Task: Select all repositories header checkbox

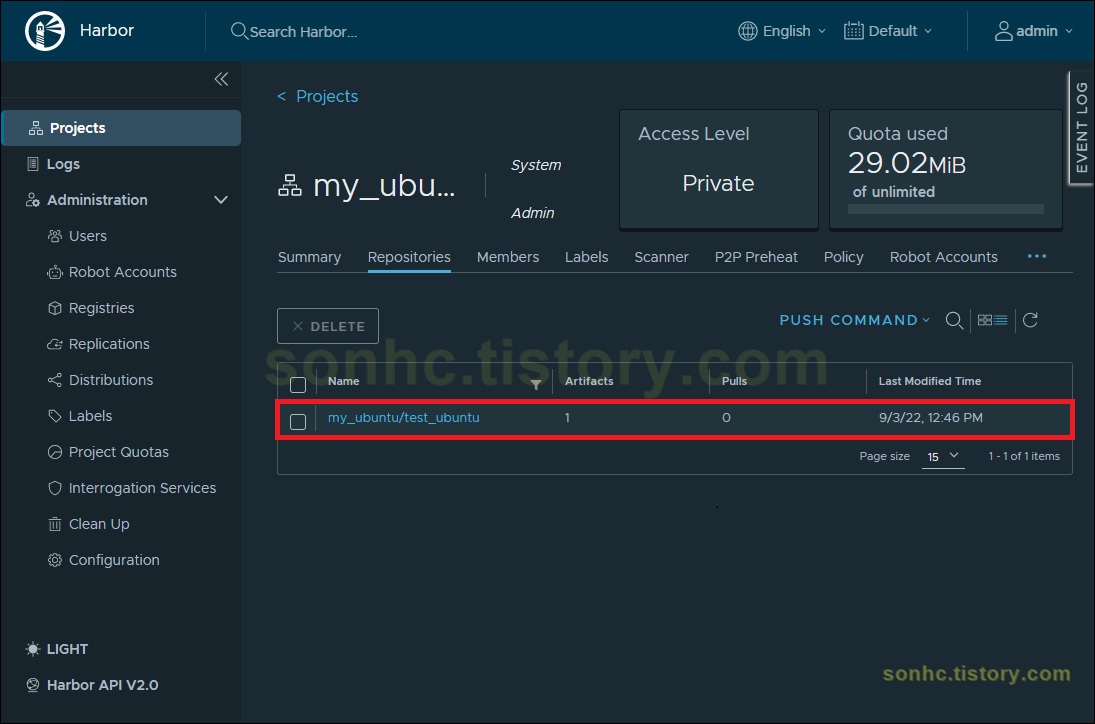Action: click(x=298, y=385)
